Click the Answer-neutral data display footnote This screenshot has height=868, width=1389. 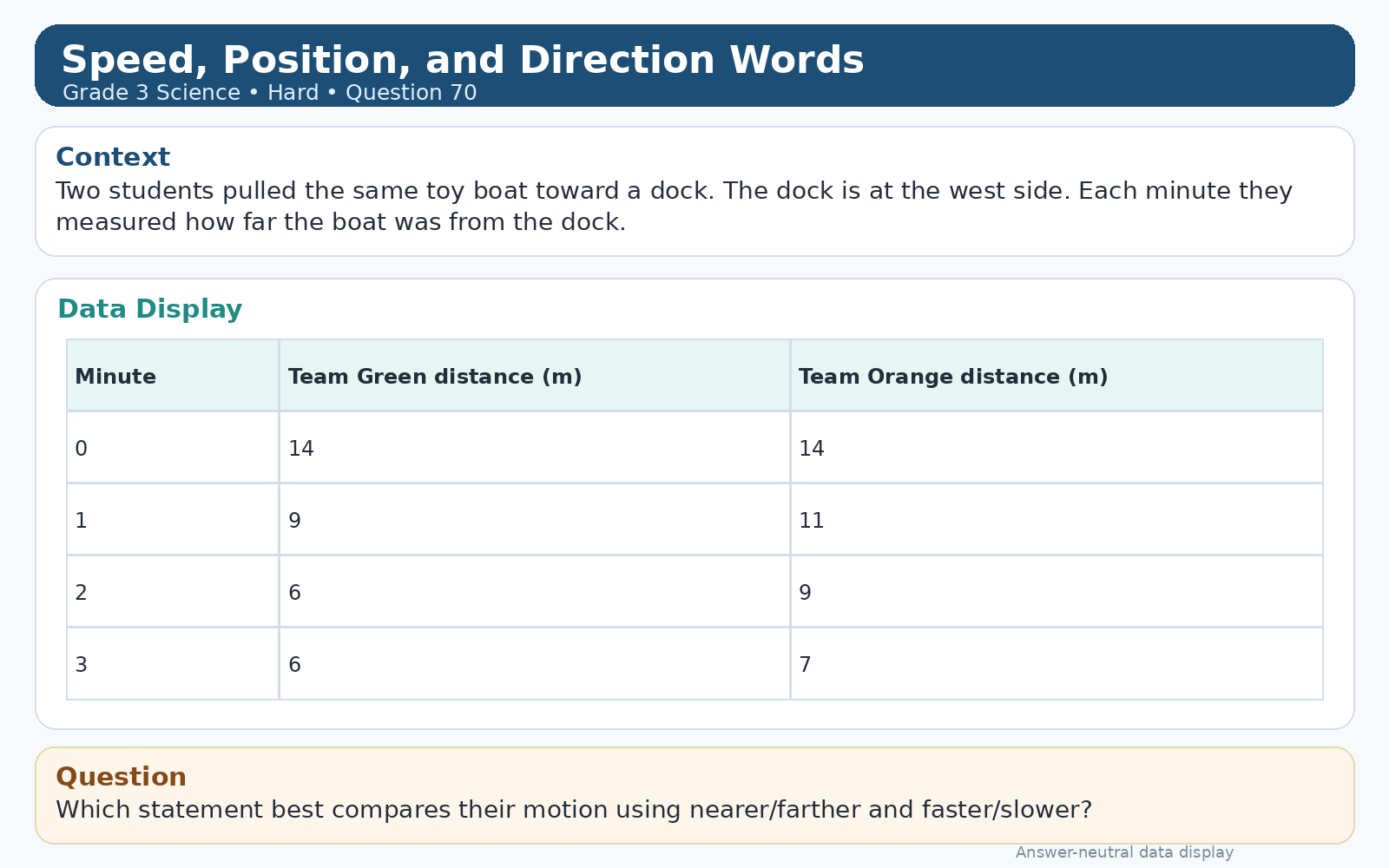1124,852
